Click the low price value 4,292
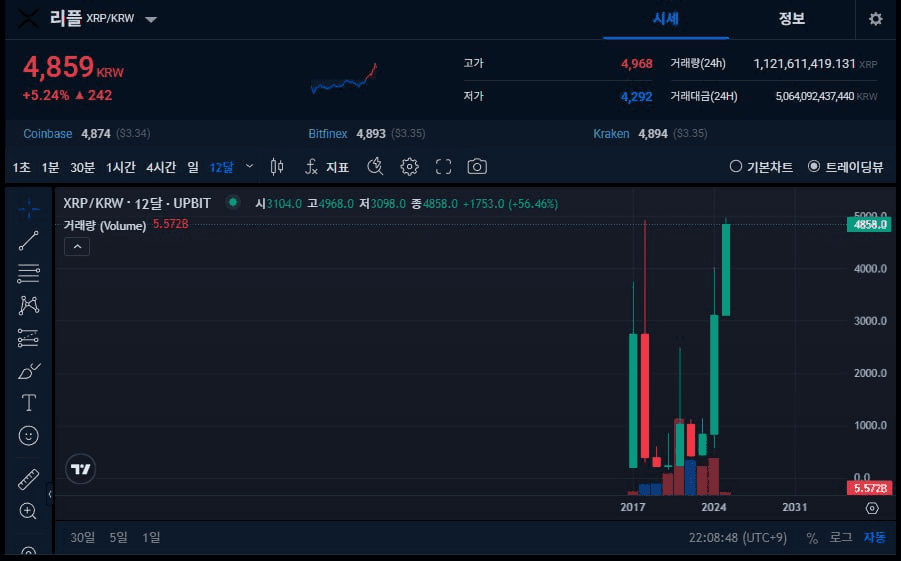901x561 pixels. [636, 97]
